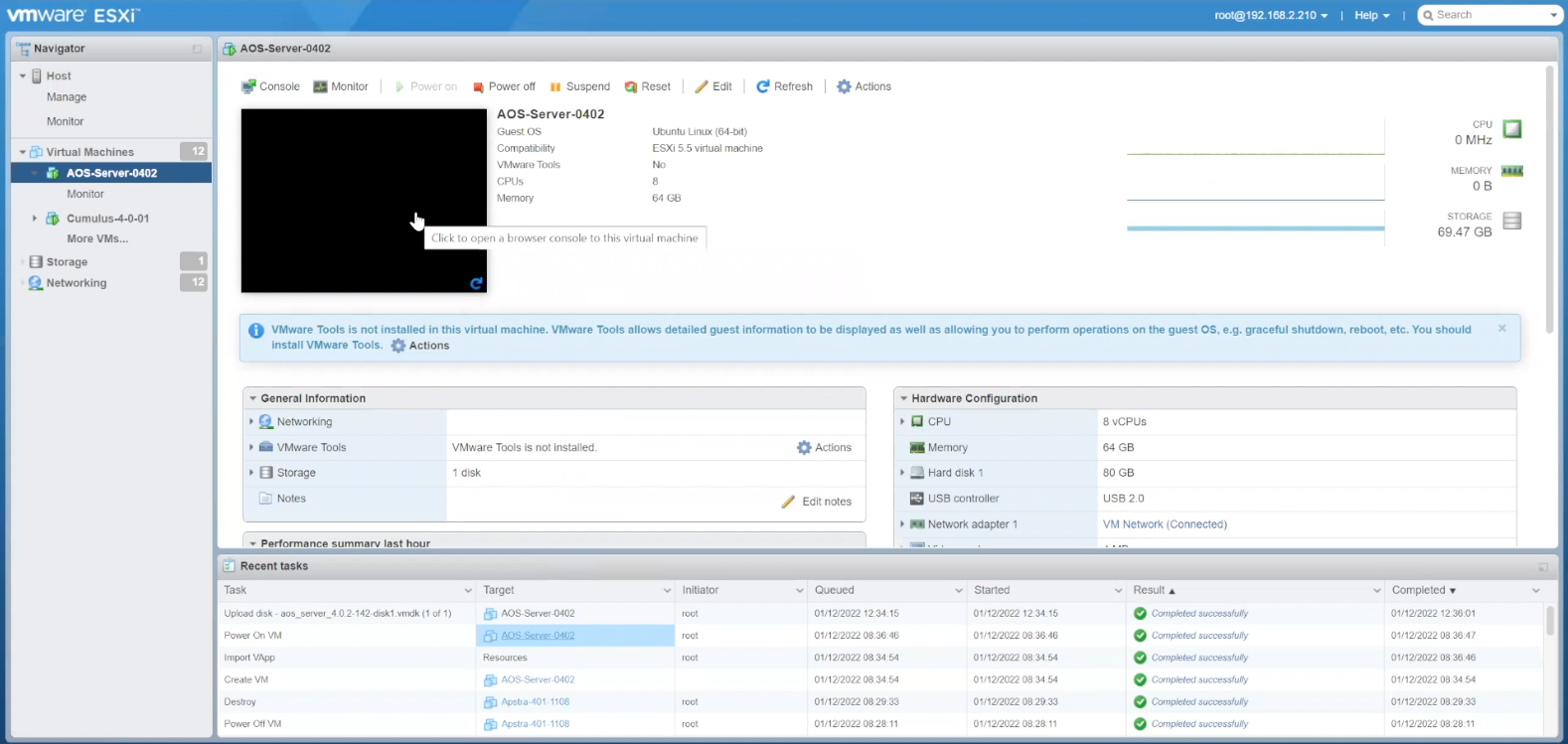Sort tasks by Started column
The width and height of the screenshot is (1568, 744).
click(x=992, y=590)
